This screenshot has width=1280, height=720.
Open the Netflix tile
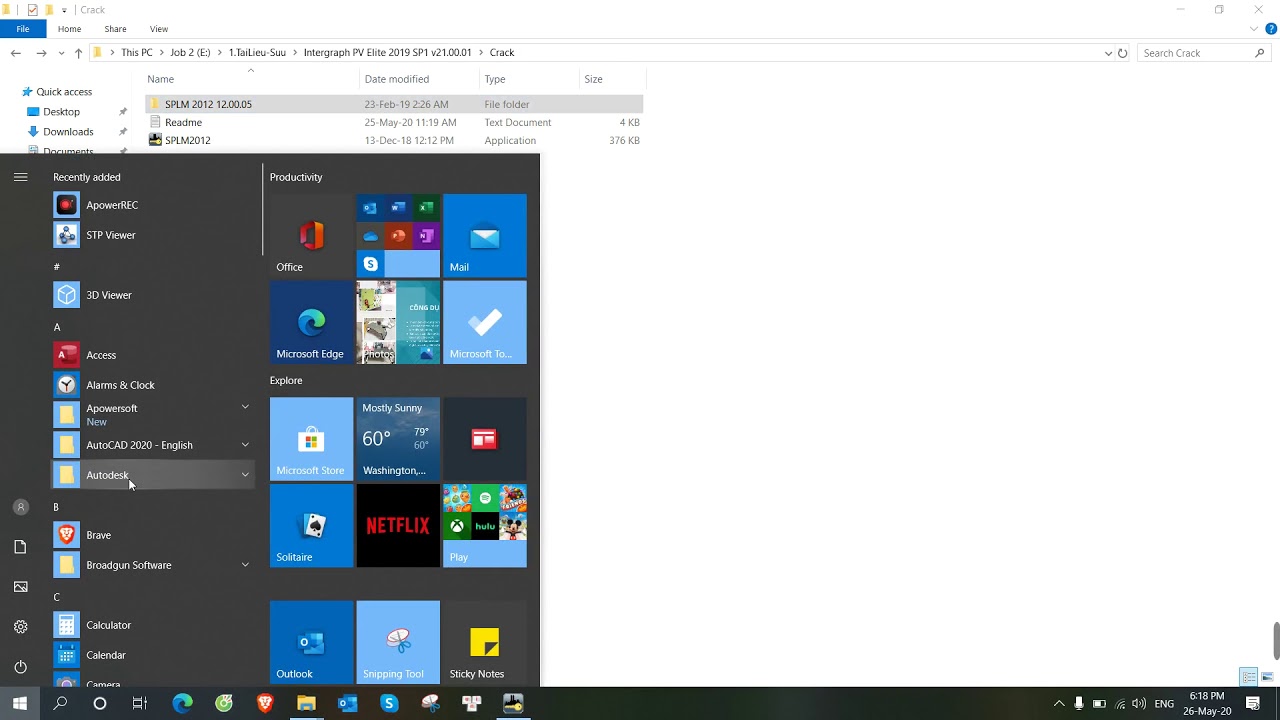point(398,526)
